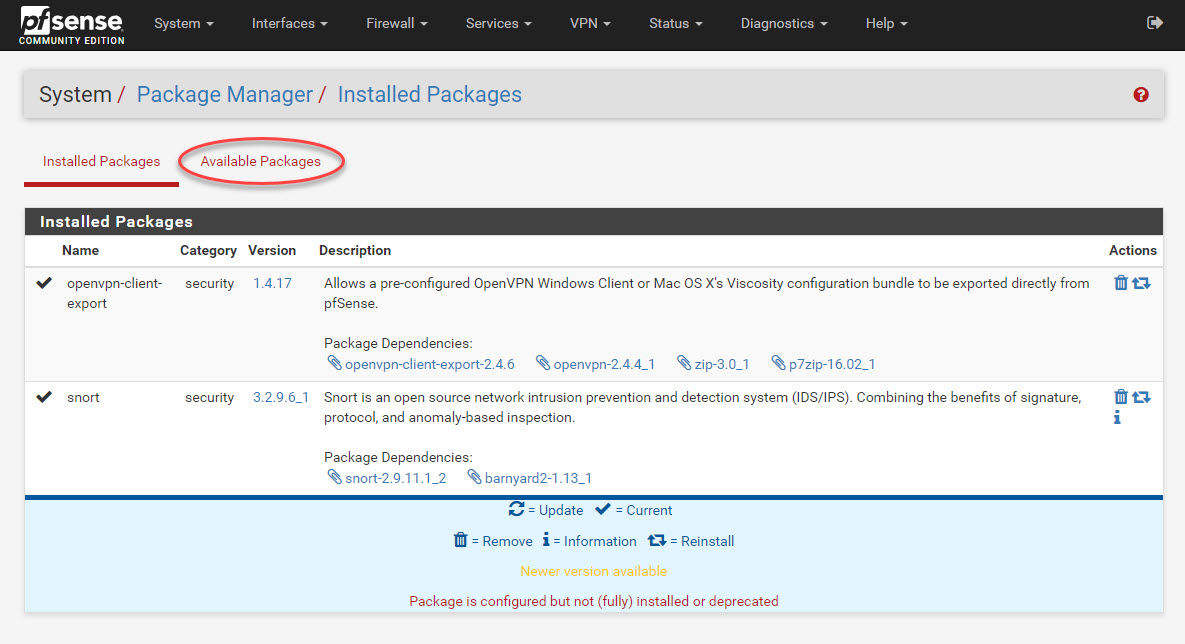
Task: Click paperclip icon before openvpn-client-export-2.4.6
Action: click(334, 363)
